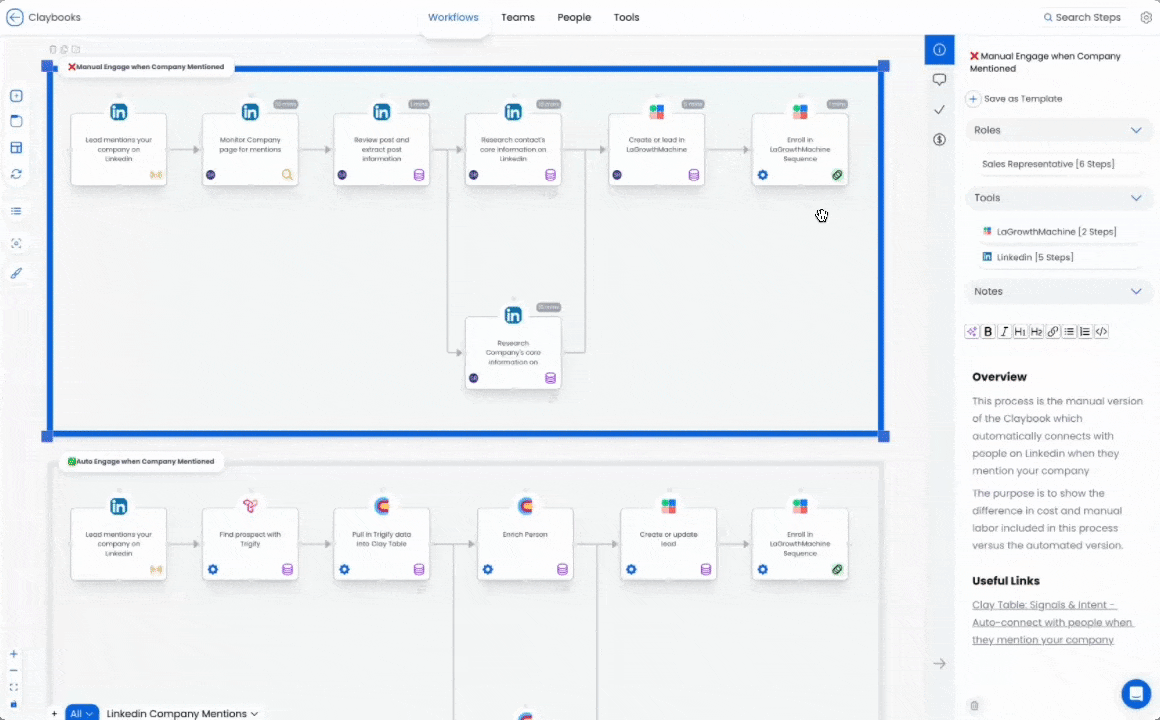1160x720 pixels.
Task: Open the All filter dropdown at bottom
Action: pyautogui.click(x=82, y=713)
